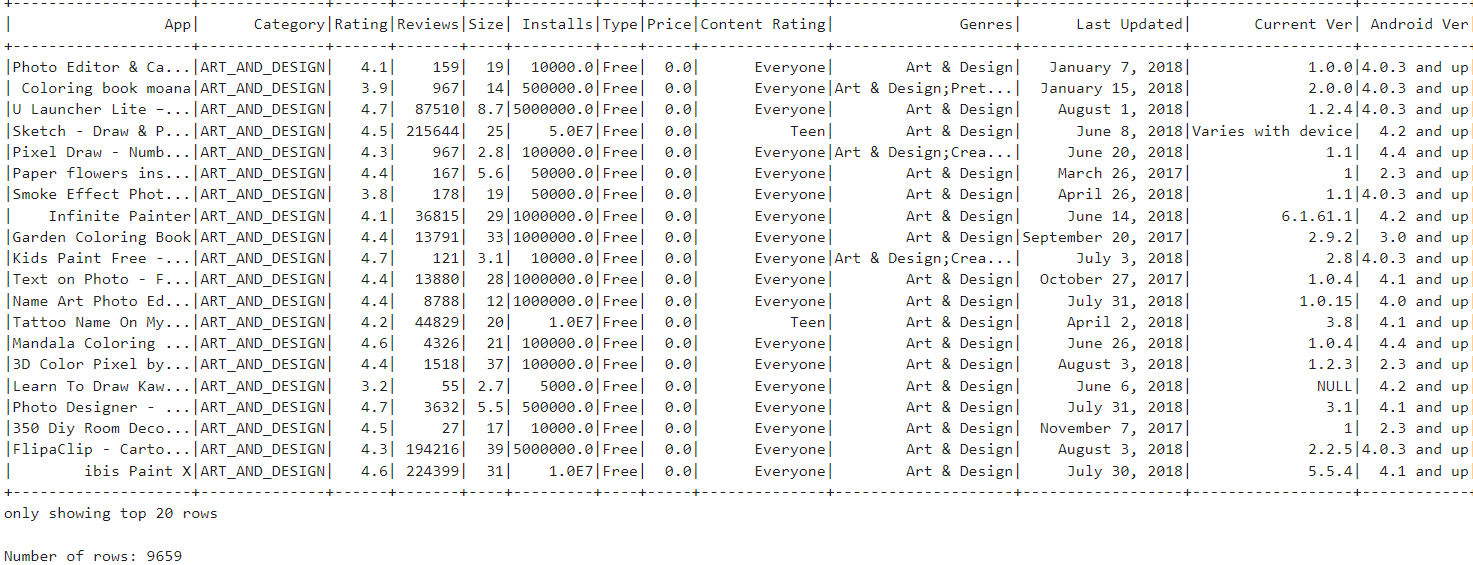
Task: Click the version "5.5.4"
Action: (1330, 472)
